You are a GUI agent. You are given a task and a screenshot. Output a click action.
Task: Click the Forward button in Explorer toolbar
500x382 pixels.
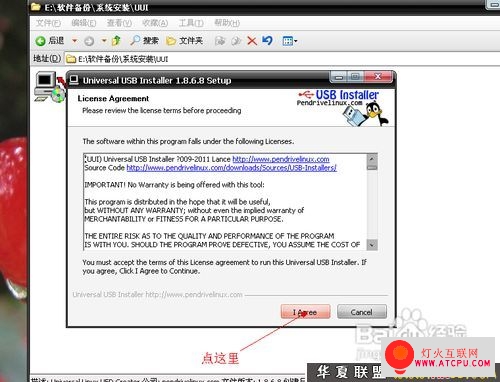click(x=89, y=41)
